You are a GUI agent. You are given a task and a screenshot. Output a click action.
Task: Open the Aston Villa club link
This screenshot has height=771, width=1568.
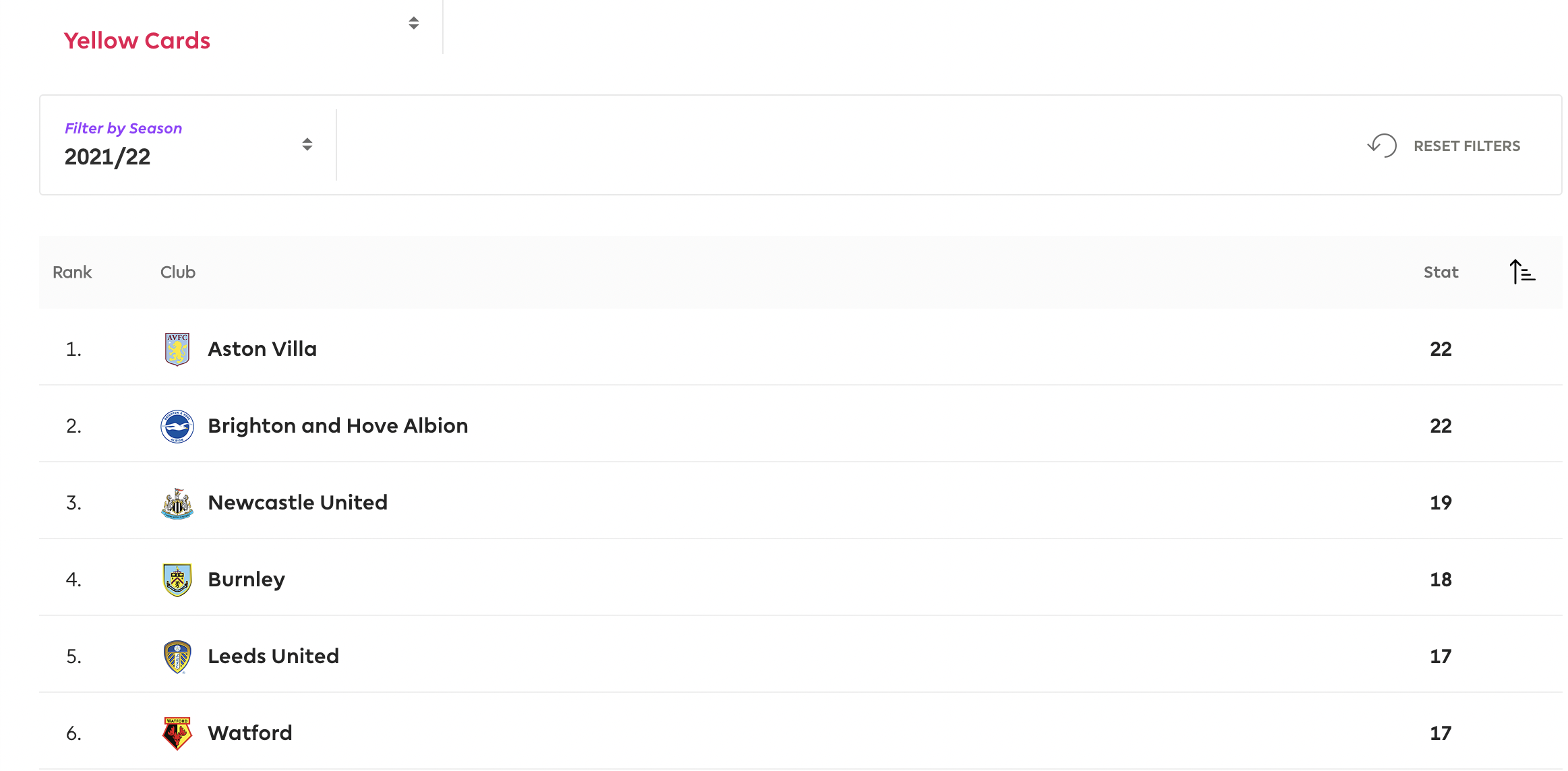262,349
